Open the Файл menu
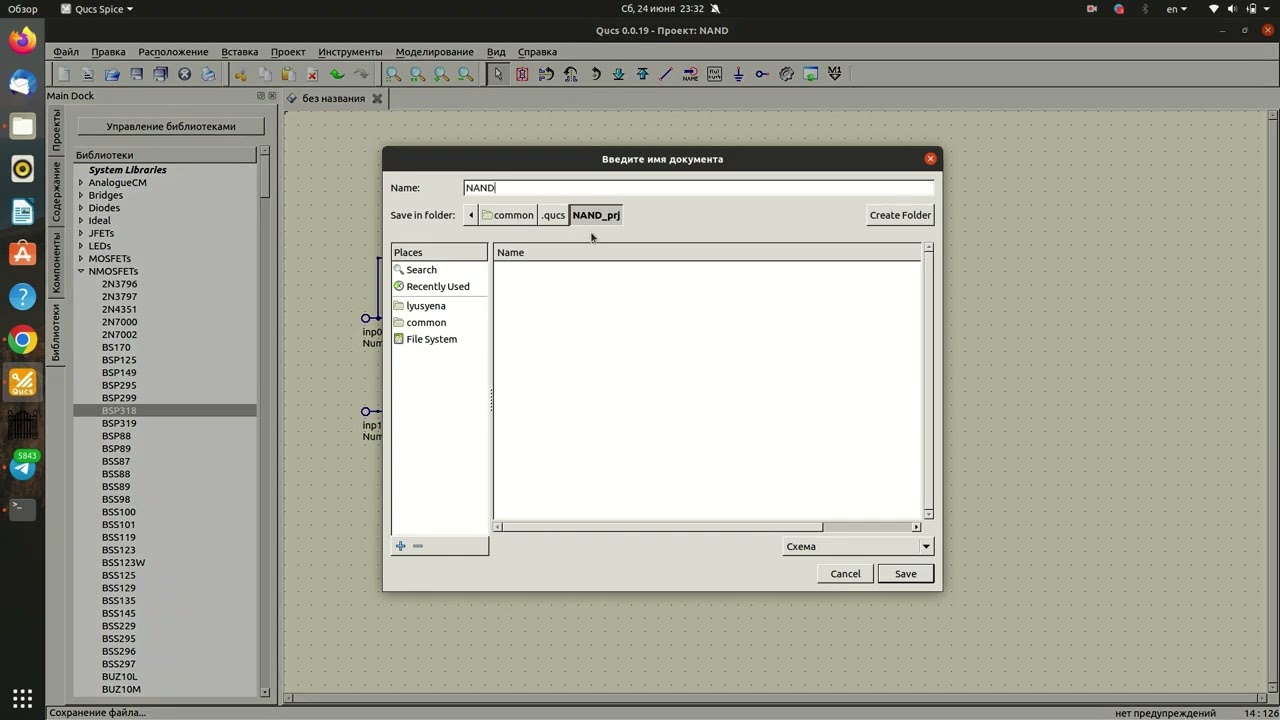The width and height of the screenshot is (1280, 720). (66, 52)
